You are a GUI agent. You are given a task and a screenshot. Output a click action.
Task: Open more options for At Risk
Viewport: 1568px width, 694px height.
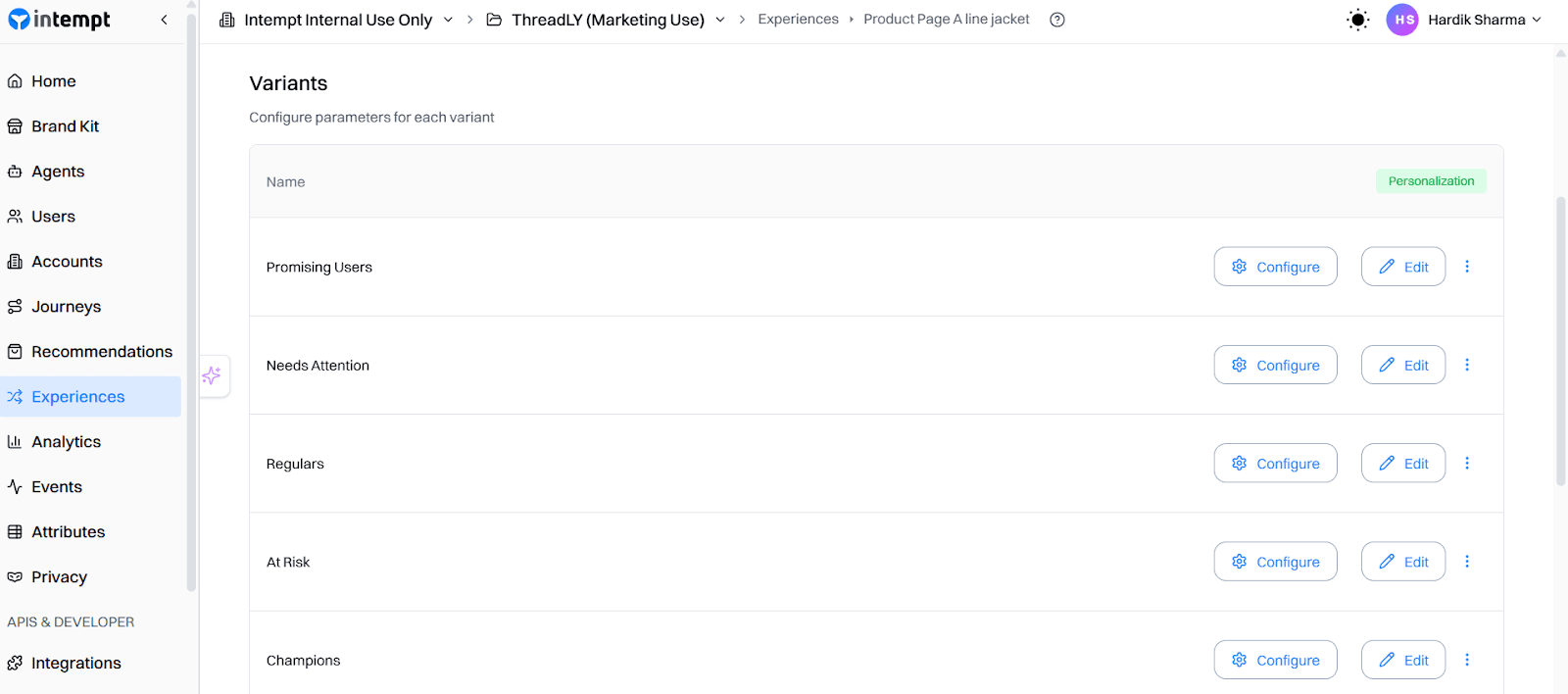tap(1467, 562)
